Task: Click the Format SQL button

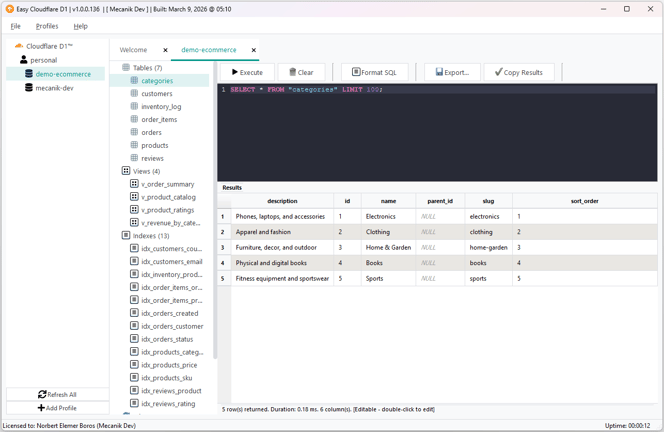Action: tap(374, 72)
